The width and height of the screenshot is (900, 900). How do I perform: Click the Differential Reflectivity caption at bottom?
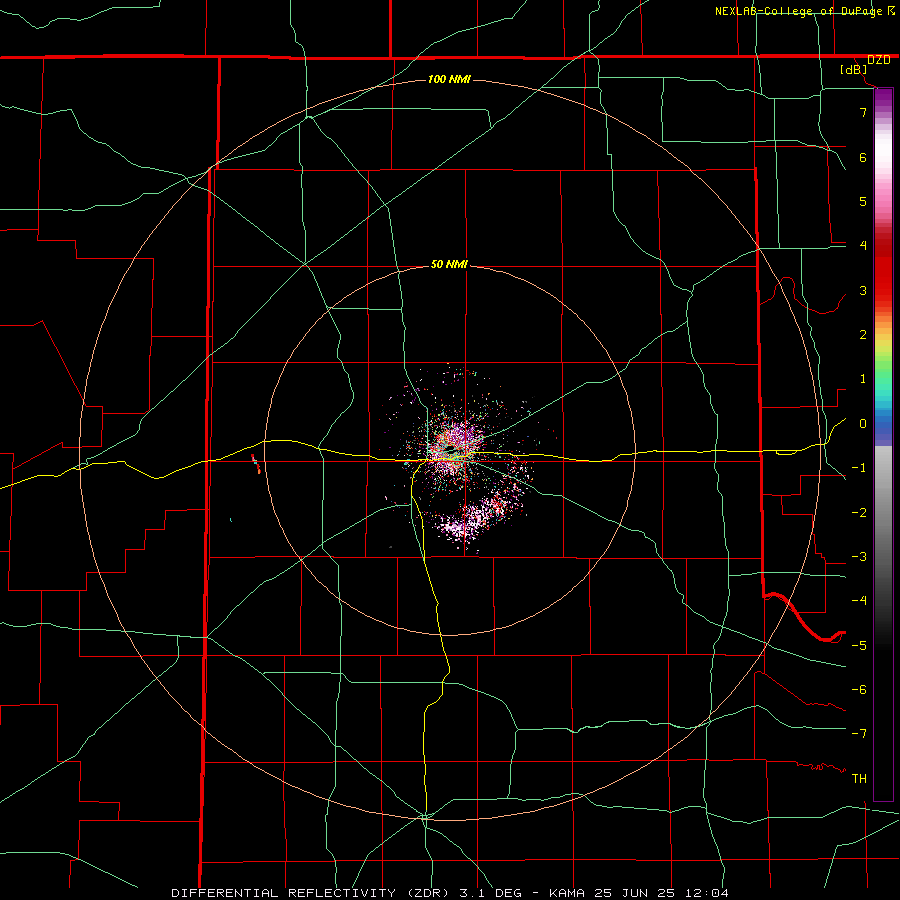[x=449, y=893]
